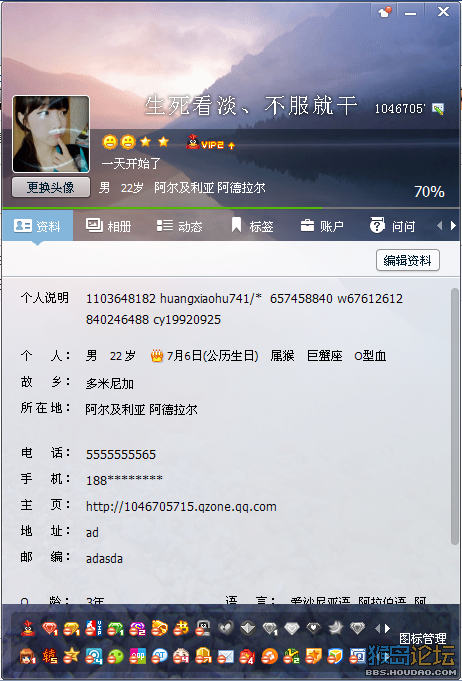Select the 动态 activity tab
462x681 pixels.
click(179, 225)
